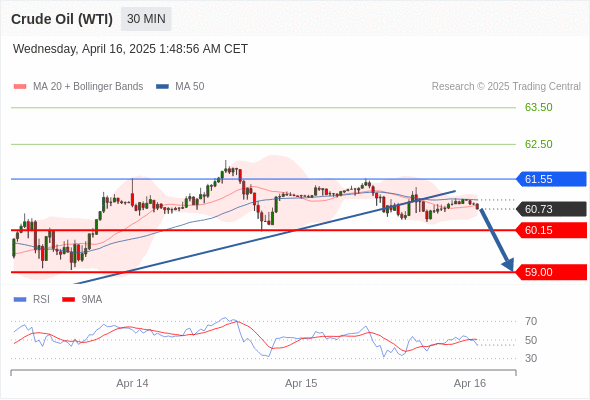Click the 9MA legend red swatch
This screenshot has height=400, width=590.
pyautogui.click(x=68, y=300)
